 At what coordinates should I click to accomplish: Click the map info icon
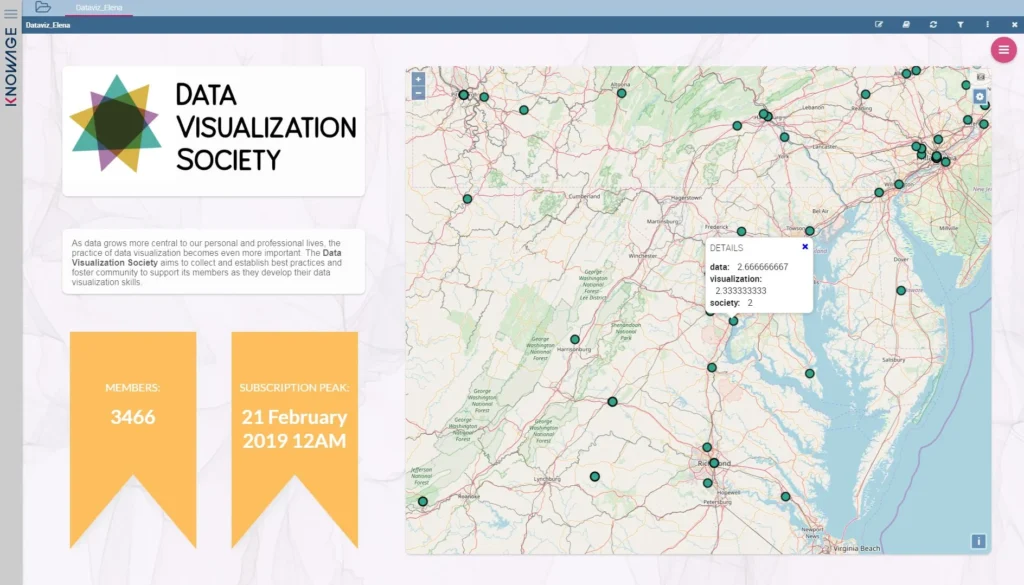point(978,541)
